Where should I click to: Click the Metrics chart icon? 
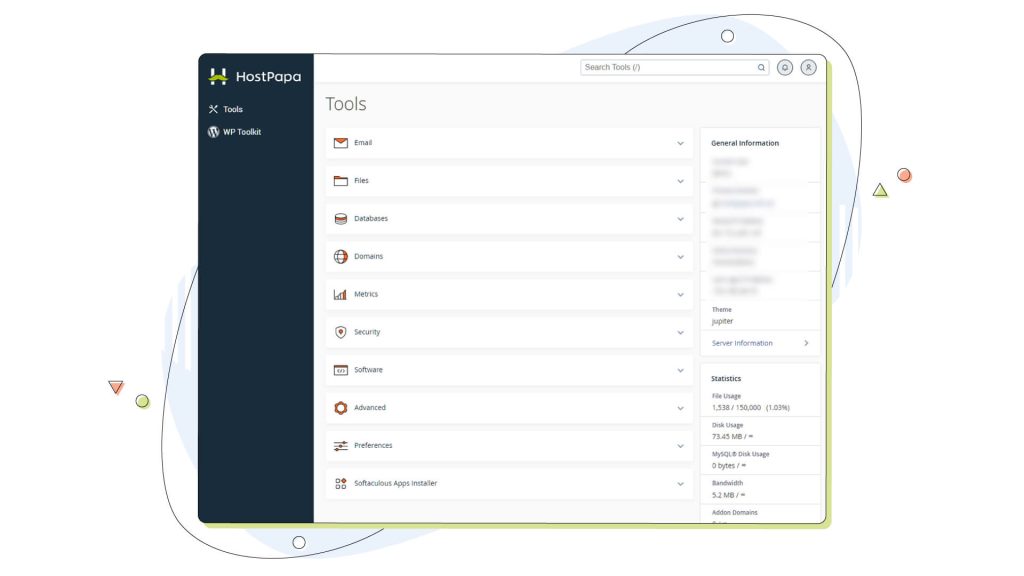[x=340, y=295]
